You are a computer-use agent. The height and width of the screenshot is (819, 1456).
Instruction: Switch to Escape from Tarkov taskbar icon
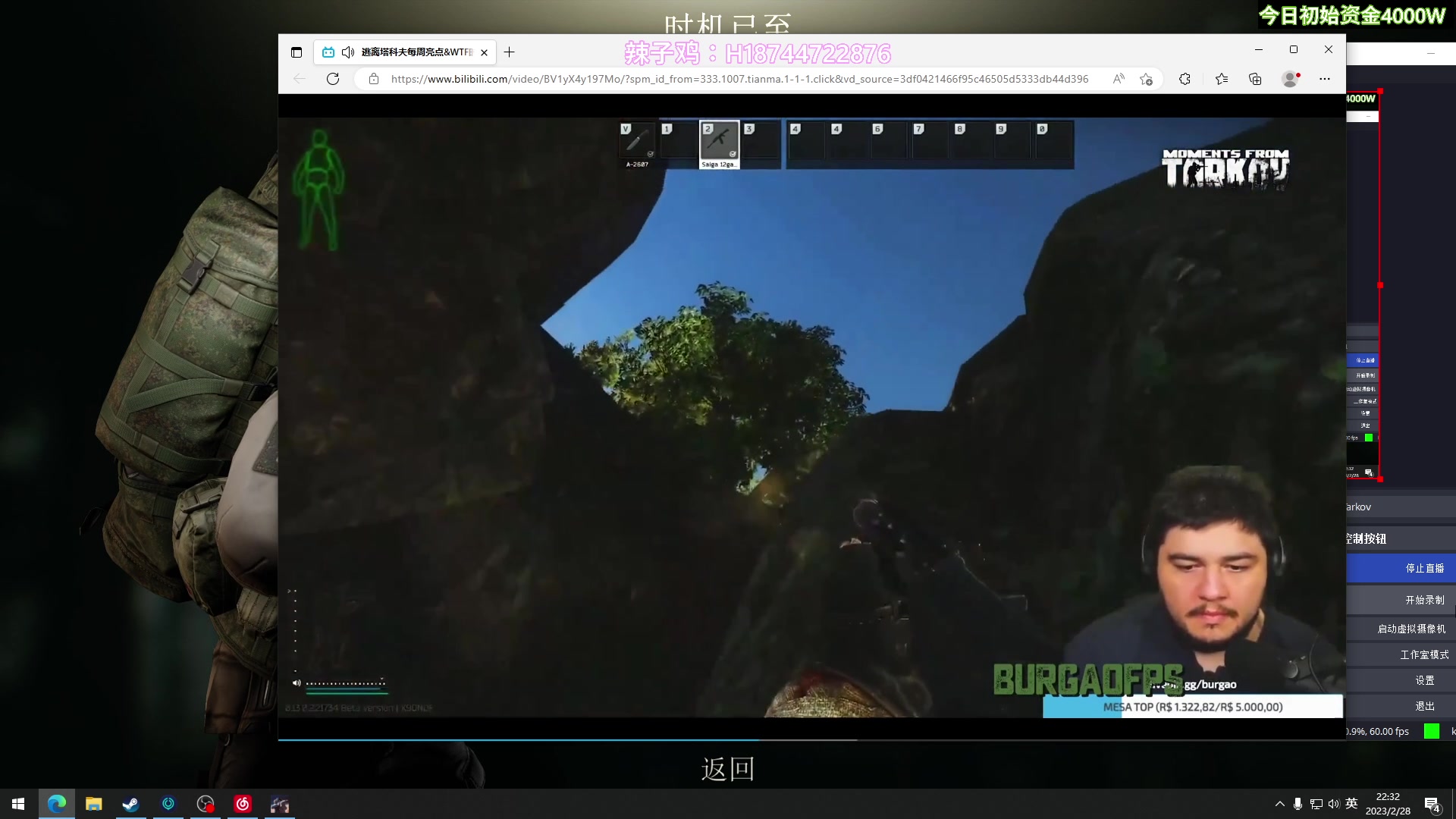point(280,804)
